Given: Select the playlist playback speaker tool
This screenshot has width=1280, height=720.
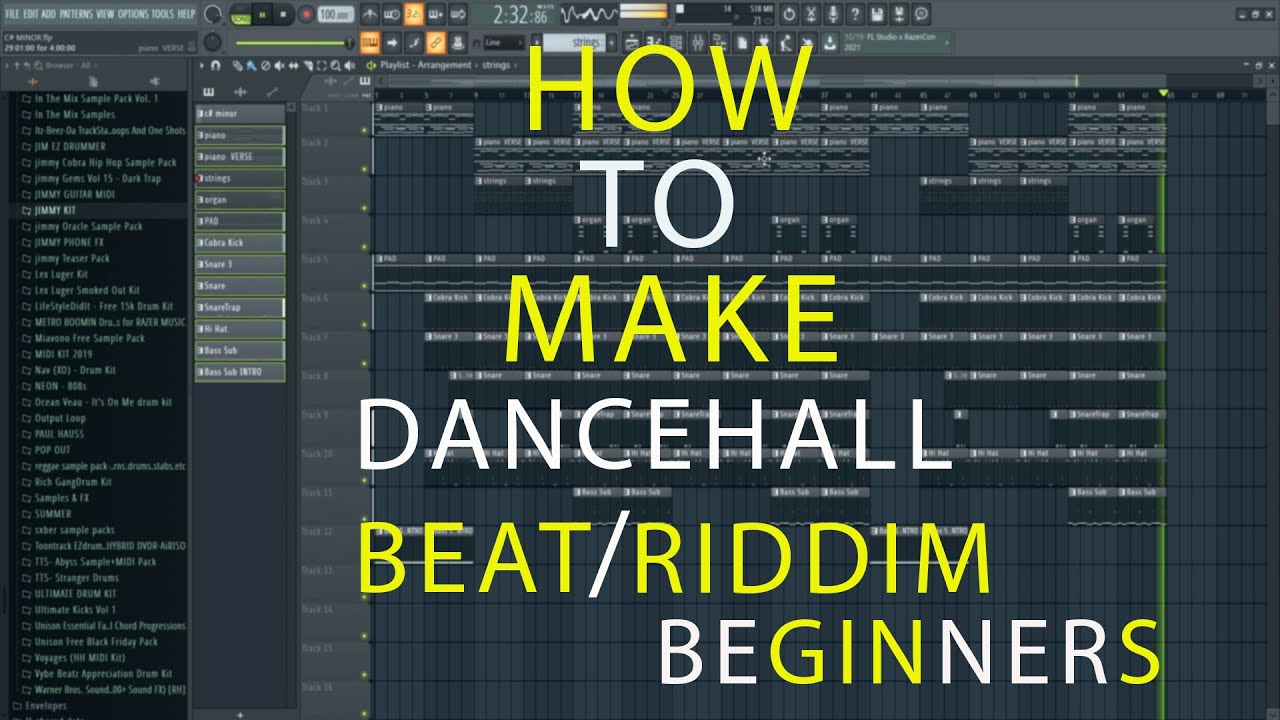Looking at the screenshot, I should coord(349,65).
